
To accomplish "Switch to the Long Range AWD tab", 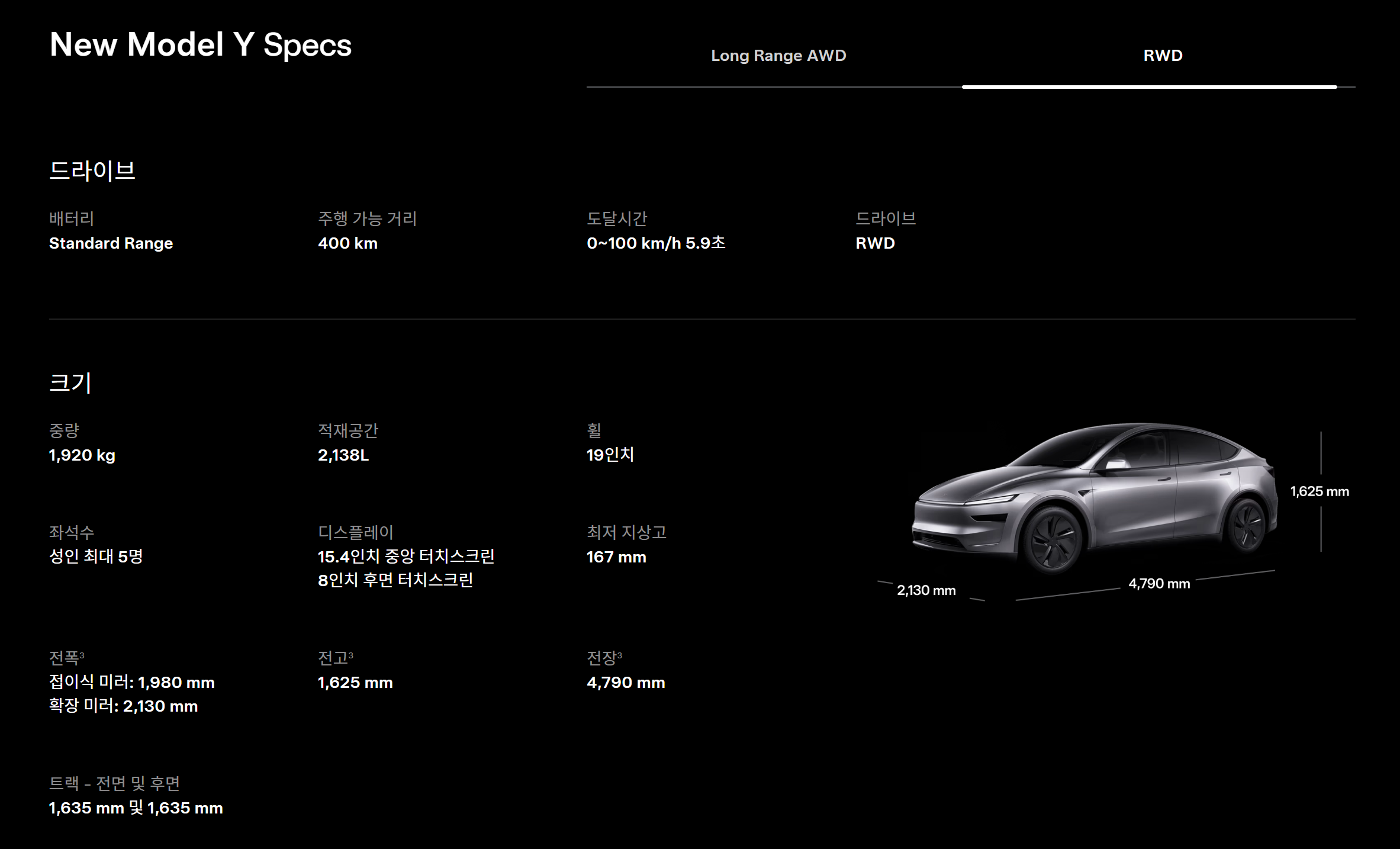I will 778,56.
